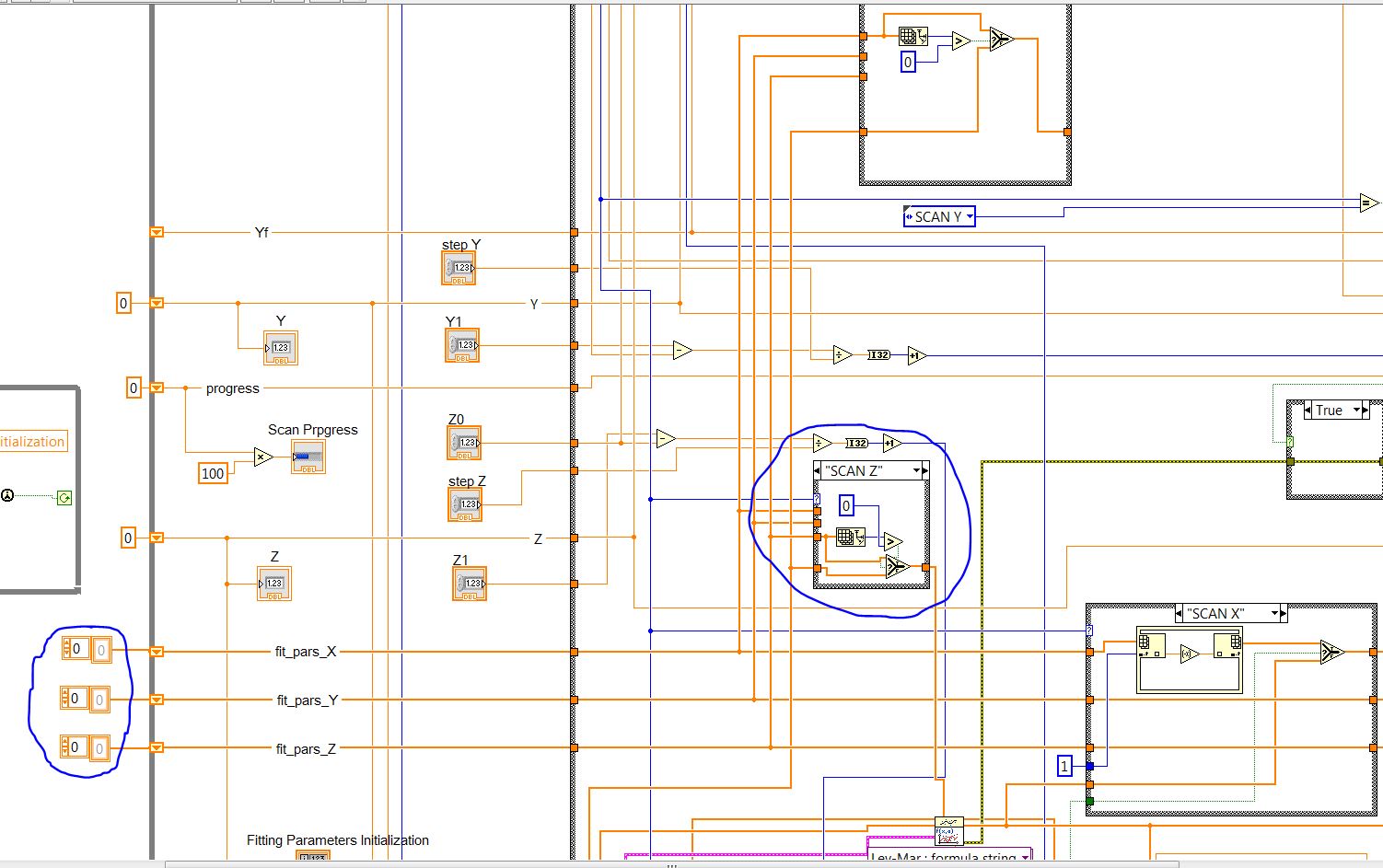Screen dimensions: 1383x868
Task: Click the Yf shift register terminal
Action: (157, 233)
